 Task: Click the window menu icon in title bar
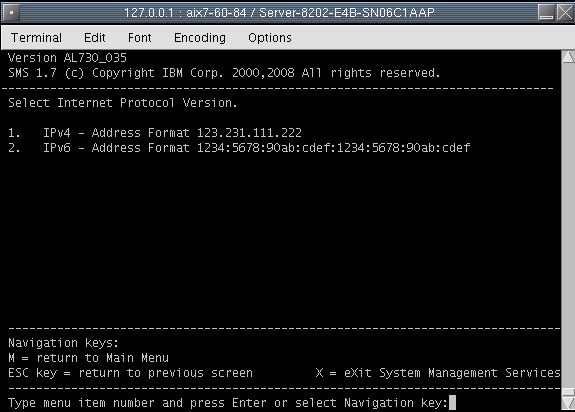point(11,12)
